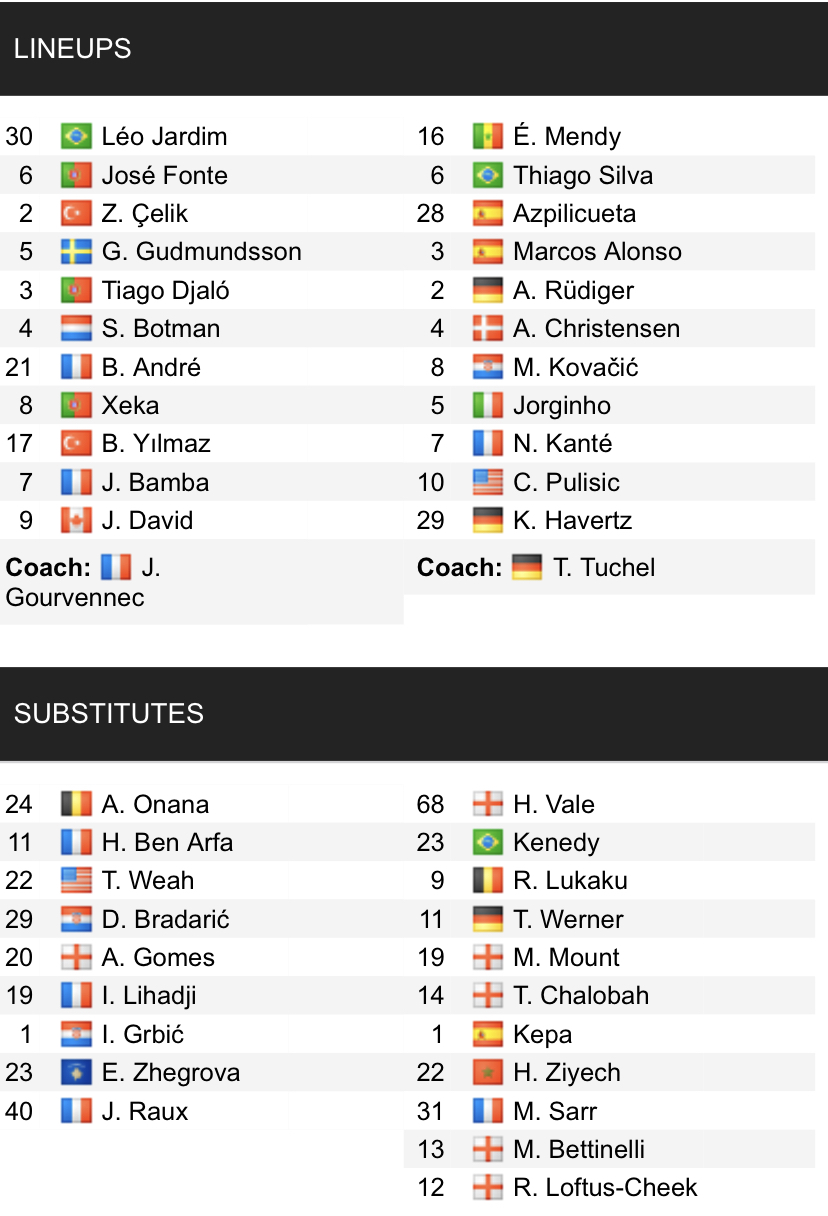The height and width of the screenshot is (1216, 828).
Task: Open Thiago Silva's player page
Action: [x=582, y=175]
